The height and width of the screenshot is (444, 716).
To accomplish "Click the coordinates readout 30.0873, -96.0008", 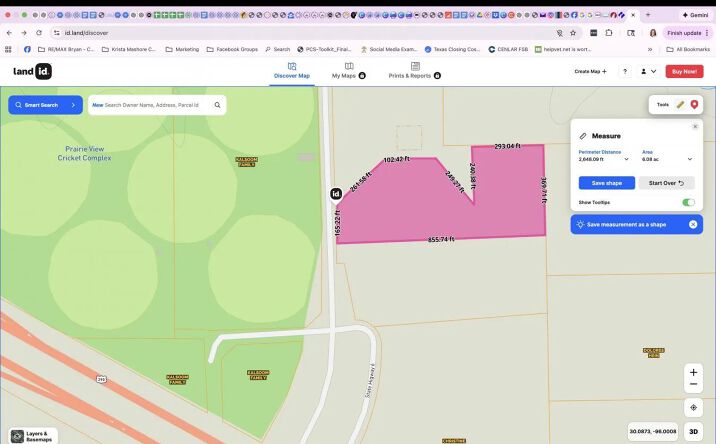I will 653,432.
